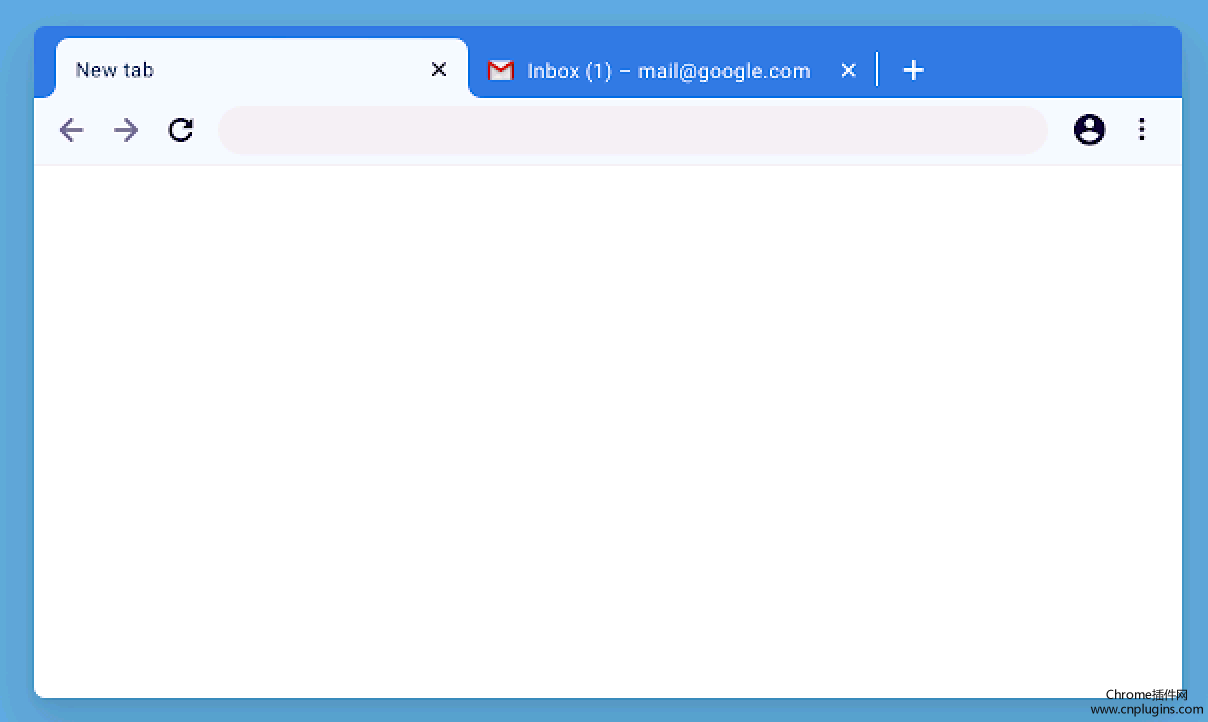Close the New tab tab
The width and height of the screenshot is (1208, 722).
(x=439, y=69)
